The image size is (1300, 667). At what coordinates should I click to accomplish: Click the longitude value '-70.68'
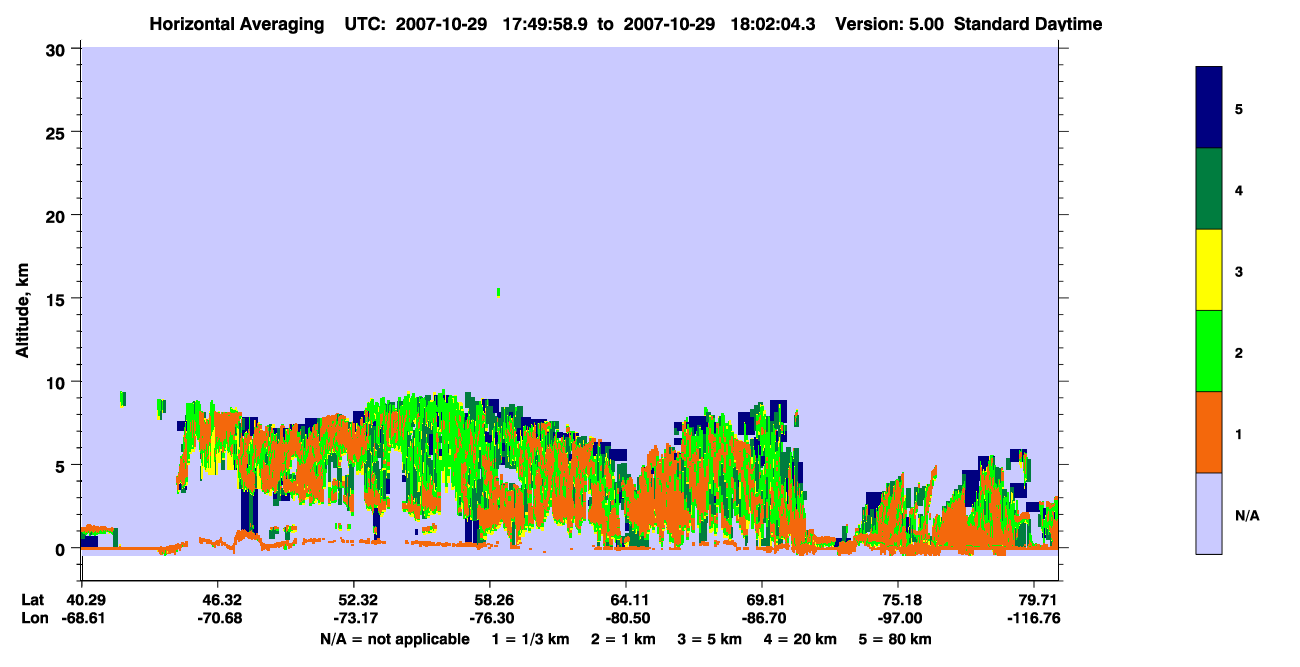pyautogui.click(x=218, y=618)
